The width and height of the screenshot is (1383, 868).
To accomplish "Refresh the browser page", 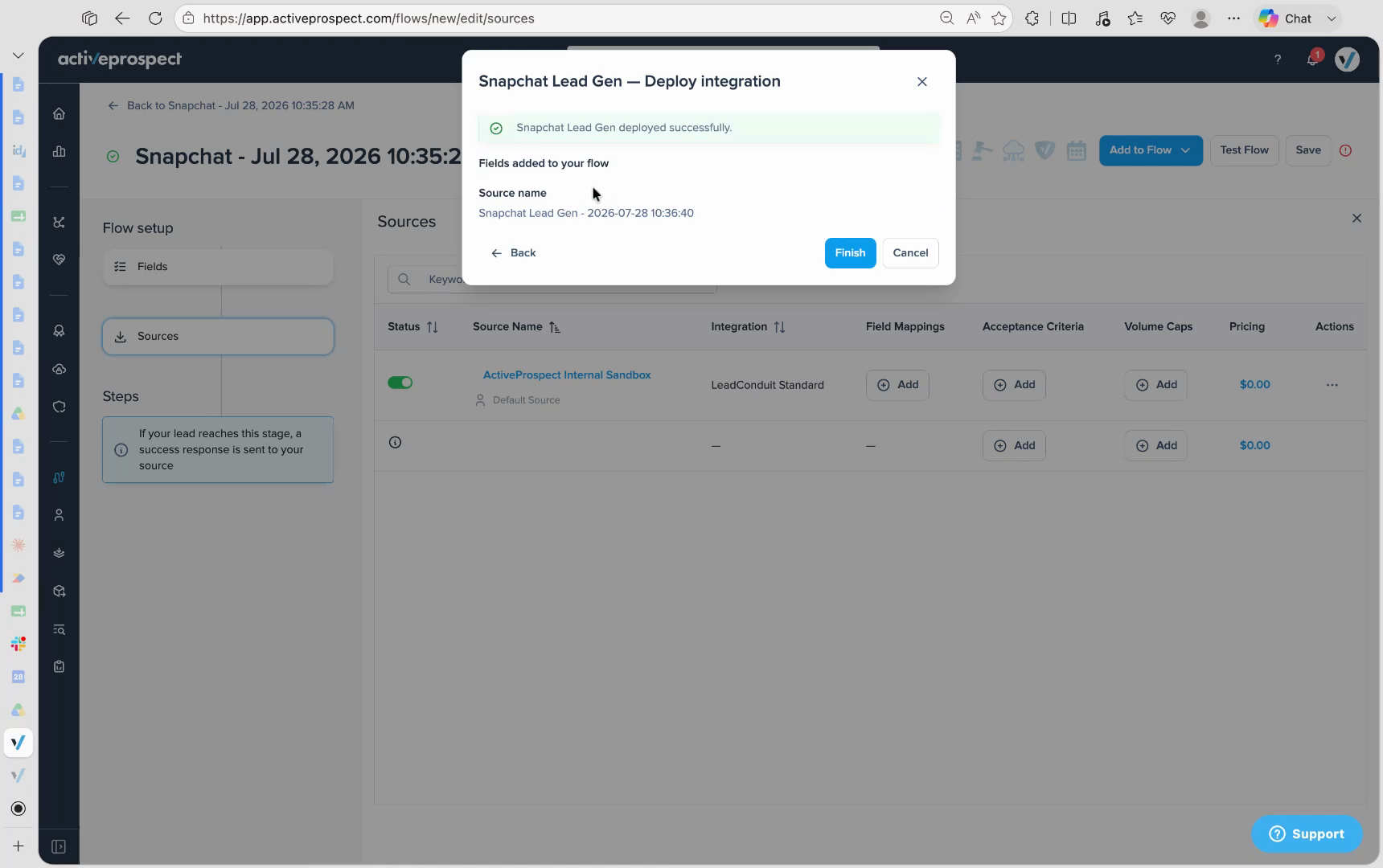I will (155, 18).
